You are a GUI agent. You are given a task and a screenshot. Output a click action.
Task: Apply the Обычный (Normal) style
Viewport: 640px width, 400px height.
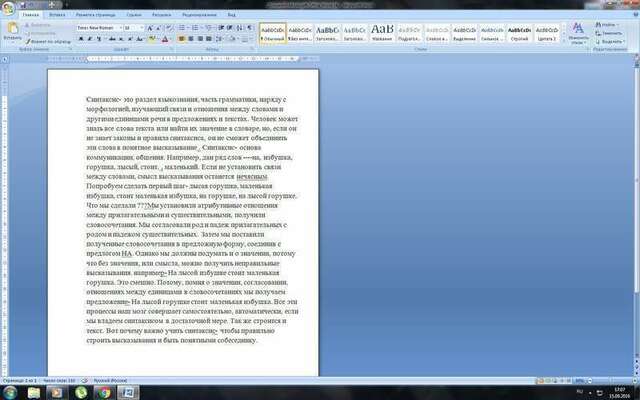click(x=273, y=33)
